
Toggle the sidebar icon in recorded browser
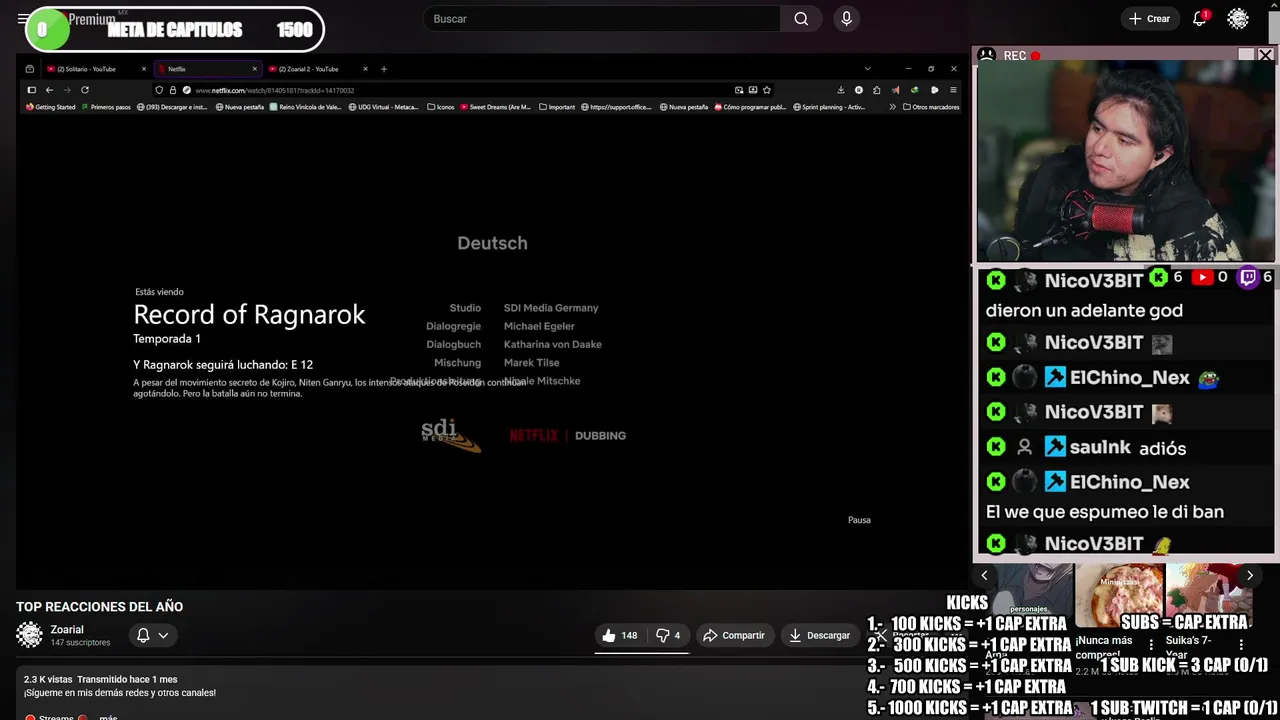31,90
